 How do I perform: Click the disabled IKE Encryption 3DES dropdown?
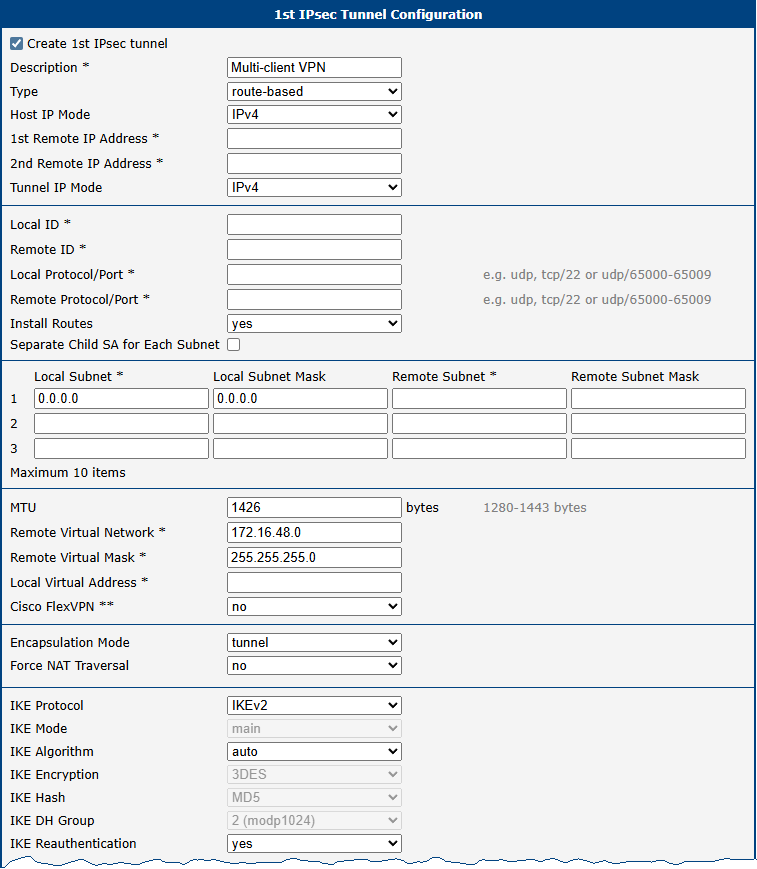tap(314, 774)
